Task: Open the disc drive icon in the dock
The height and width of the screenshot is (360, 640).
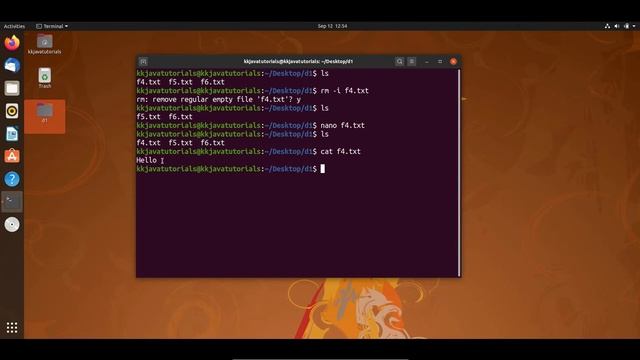Action: coord(12,224)
